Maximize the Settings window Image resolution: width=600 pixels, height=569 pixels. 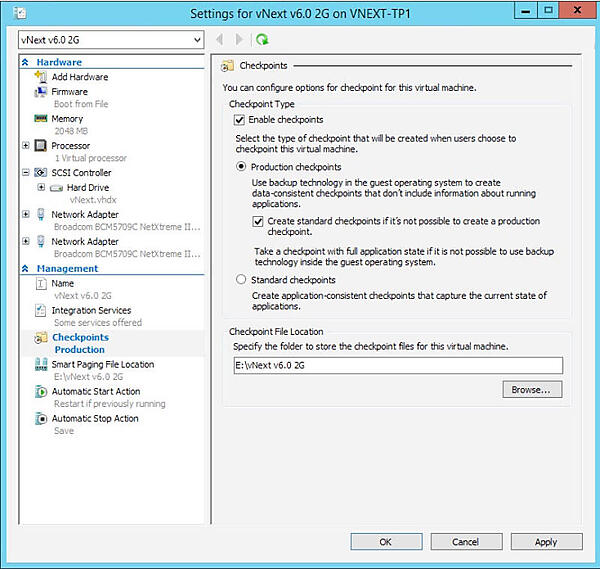pos(548,10)
